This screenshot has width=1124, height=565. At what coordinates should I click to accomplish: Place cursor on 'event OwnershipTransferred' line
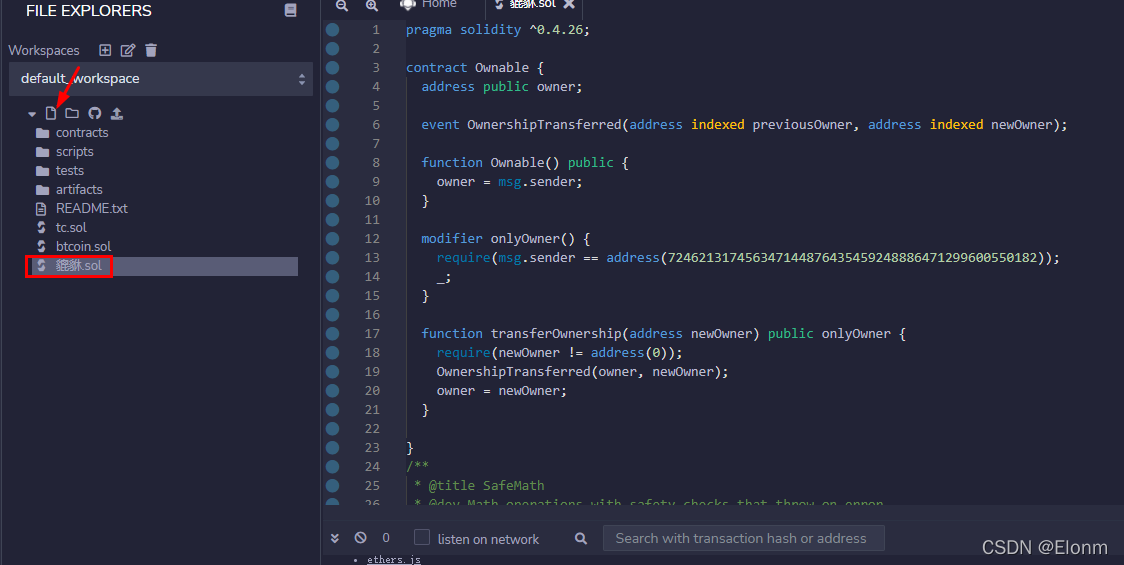pos(744,125)
